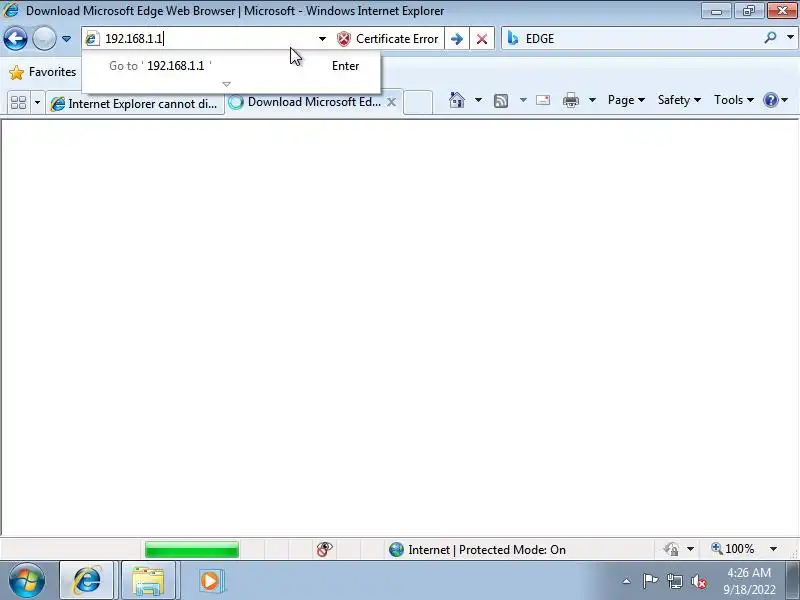Click the RSS Feeds icon
The width and height of the screenshot is (800, 600).
click(x=501, y=101)
